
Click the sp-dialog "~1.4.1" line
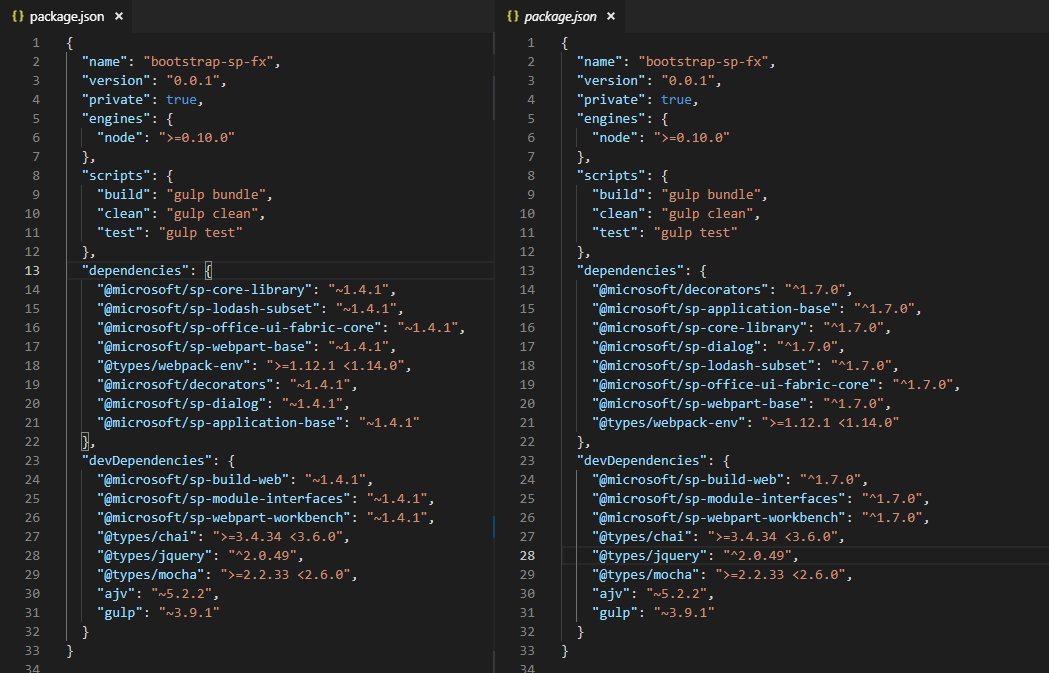(223, 404)
